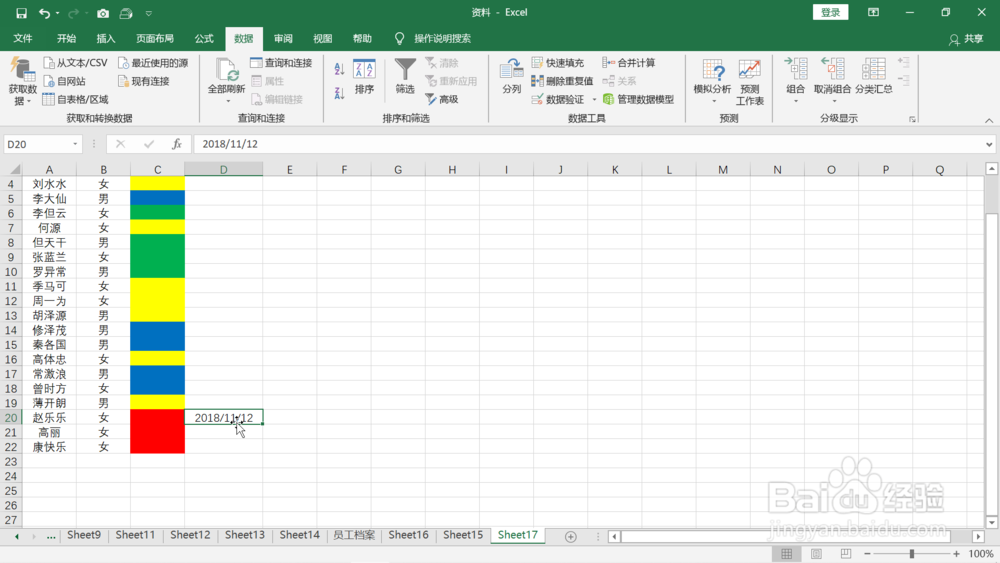Switch to the Home (开始) tab
Image resolution: width=1000 pixels, height=563 pixels.
pos(66,38)
